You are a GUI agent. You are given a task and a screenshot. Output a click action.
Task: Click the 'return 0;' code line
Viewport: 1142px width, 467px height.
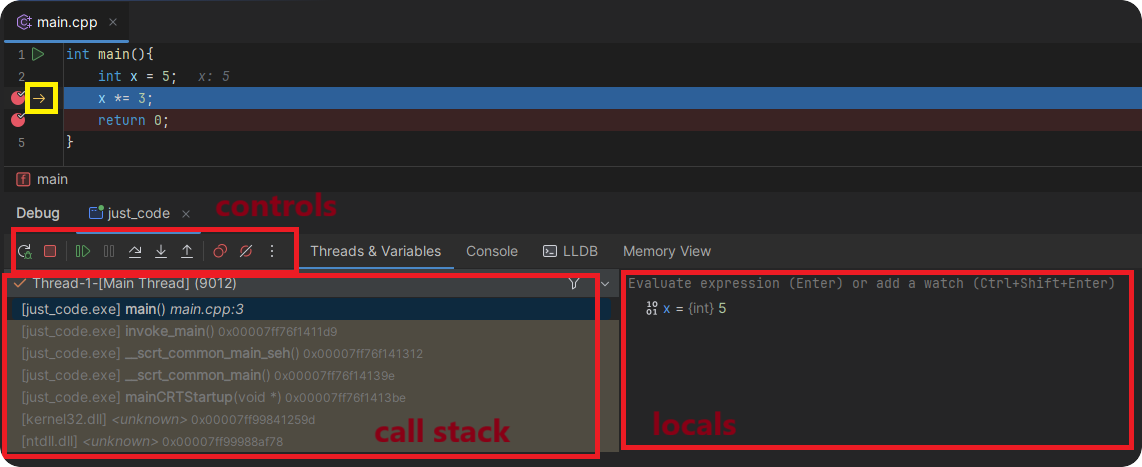[133, 120]
